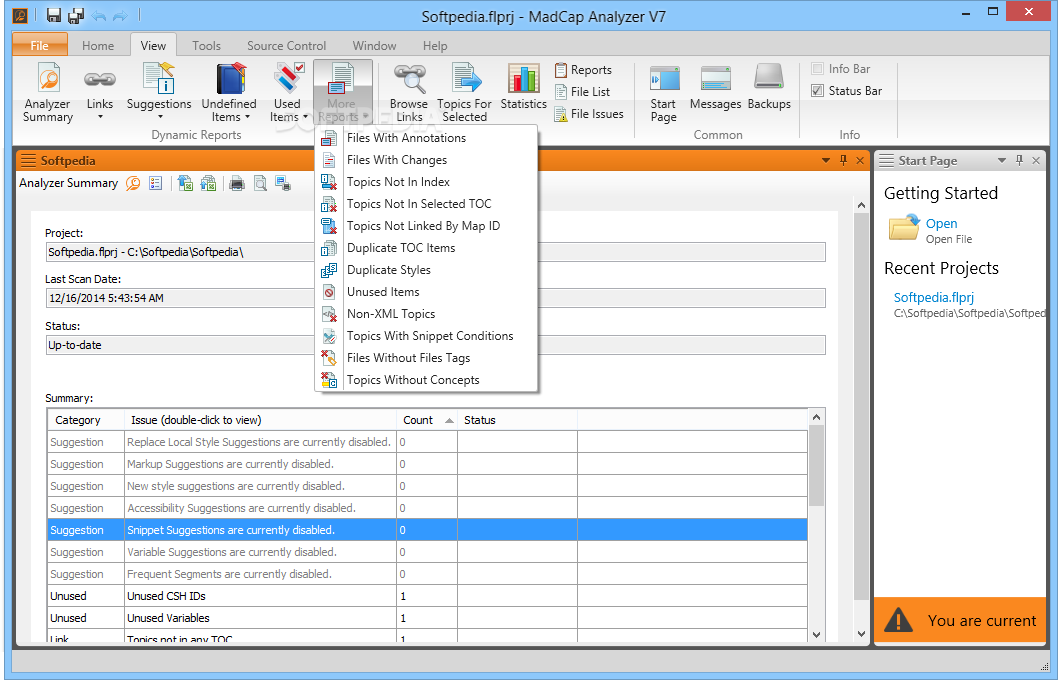
Task: Choose Topics Without Concepts
Action: 426,380
